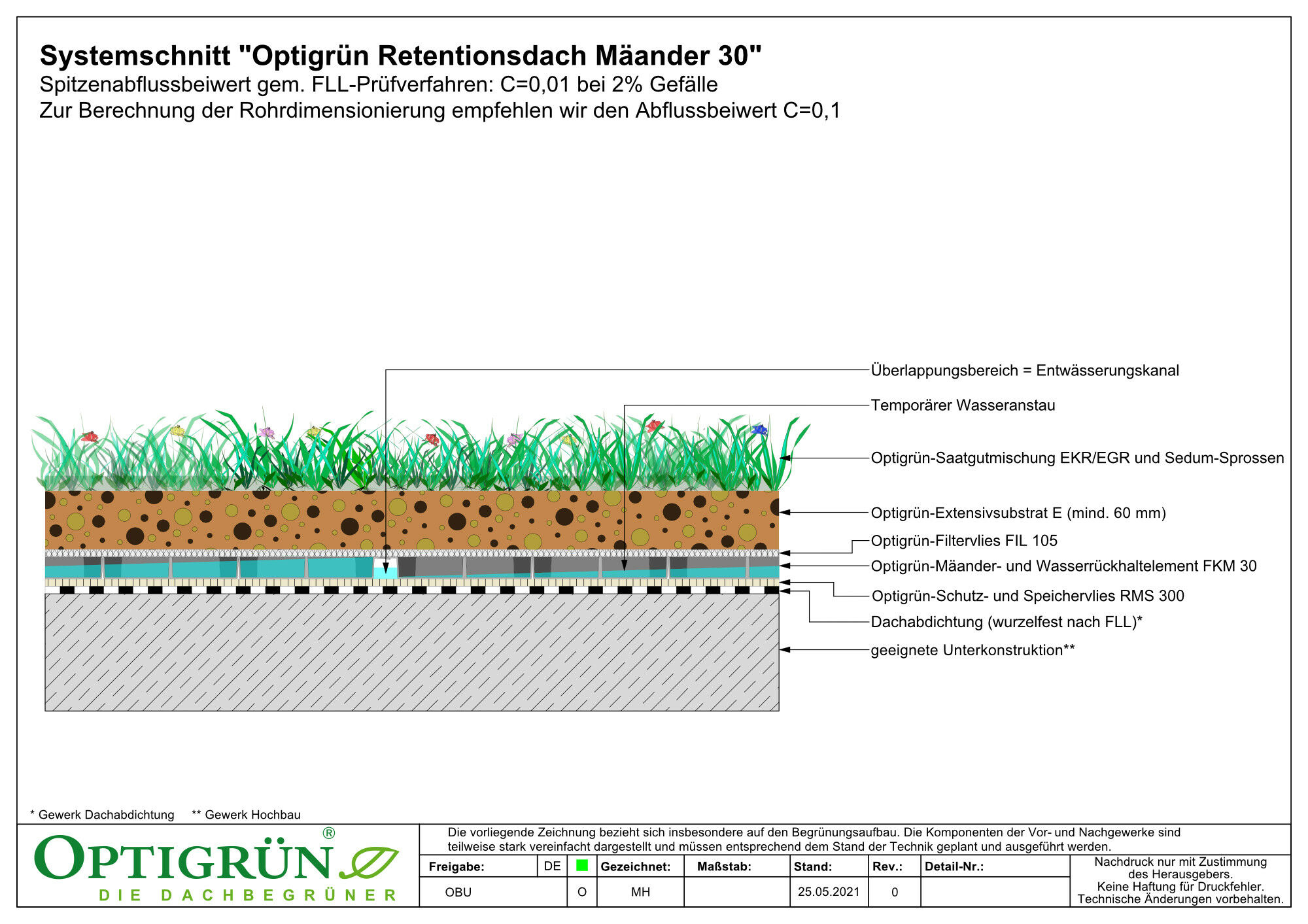The width and height of the screenshot is (1308, 924).
Task: Click the revision value "0"
Action: [895, 893]
